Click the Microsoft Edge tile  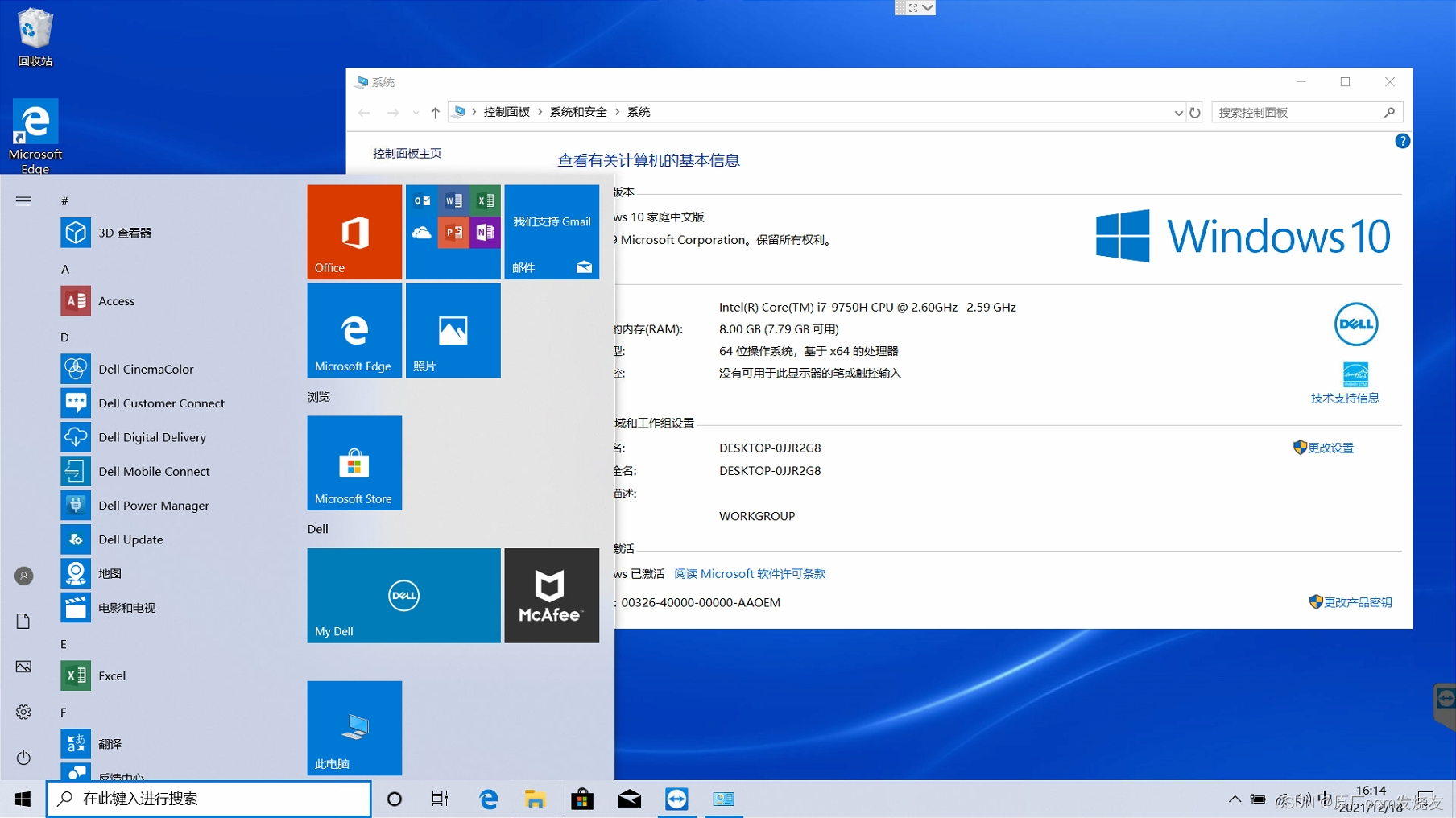pos(354,330)
